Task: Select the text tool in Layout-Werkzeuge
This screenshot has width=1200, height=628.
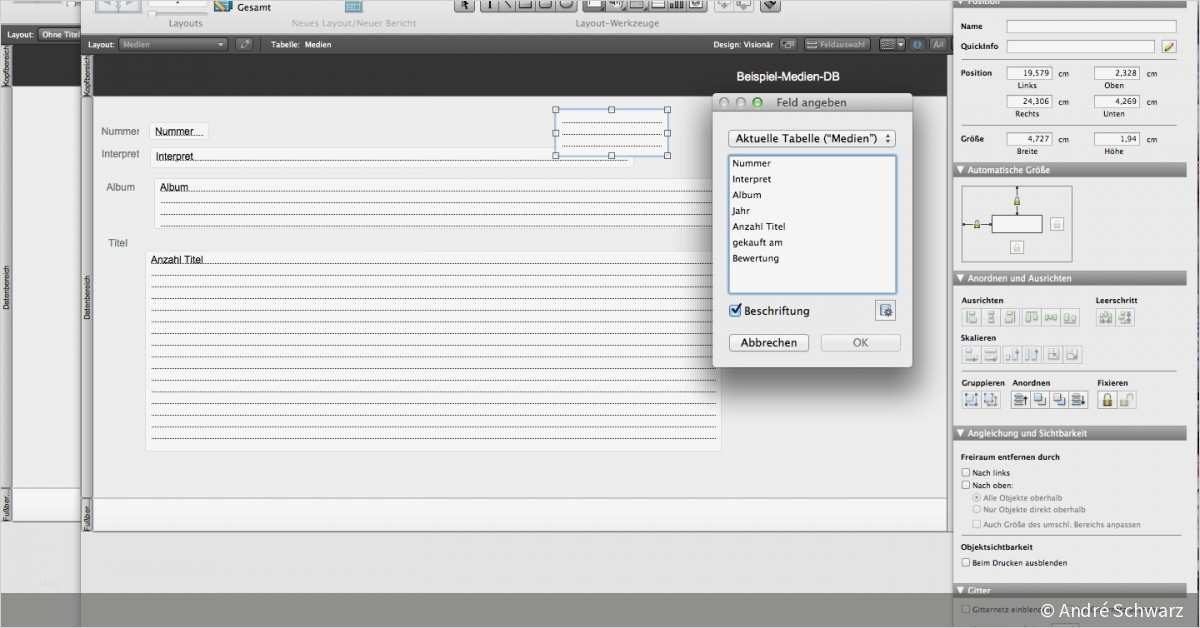Action: coord(488,6)
